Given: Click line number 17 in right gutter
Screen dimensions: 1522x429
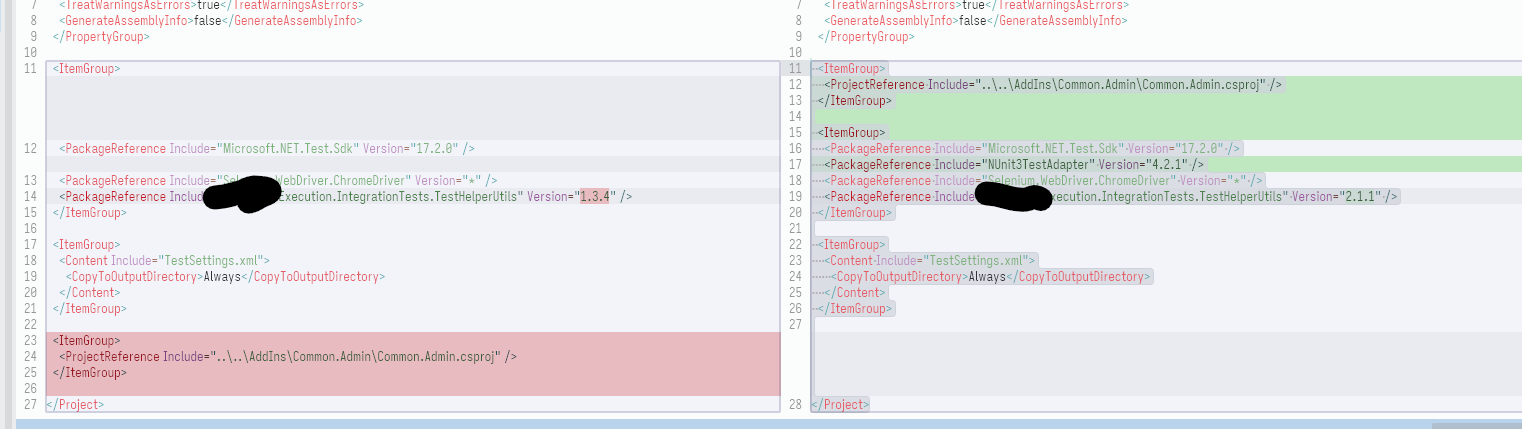Looking at the screenshot, I should (x=796, y=165).
